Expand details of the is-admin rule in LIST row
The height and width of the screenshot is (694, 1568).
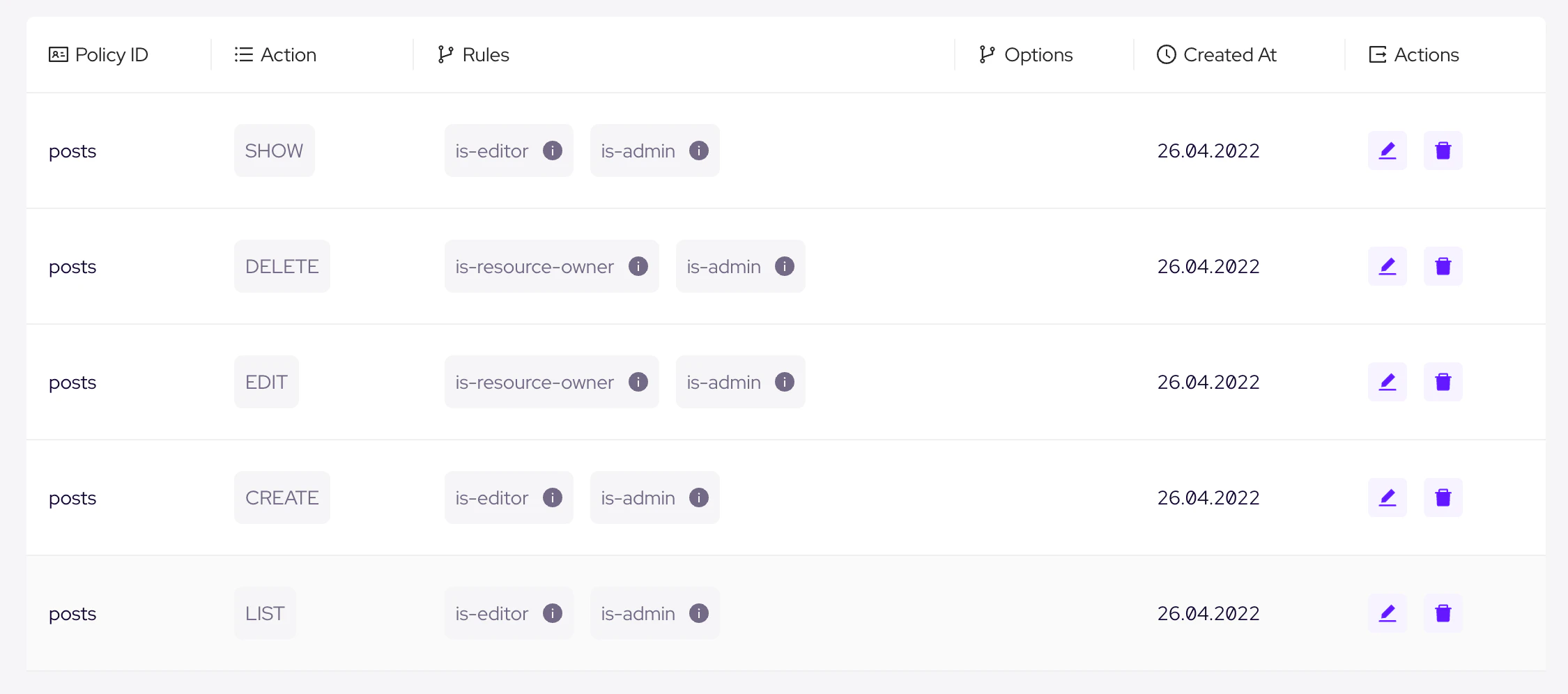[x=698, y=612]
